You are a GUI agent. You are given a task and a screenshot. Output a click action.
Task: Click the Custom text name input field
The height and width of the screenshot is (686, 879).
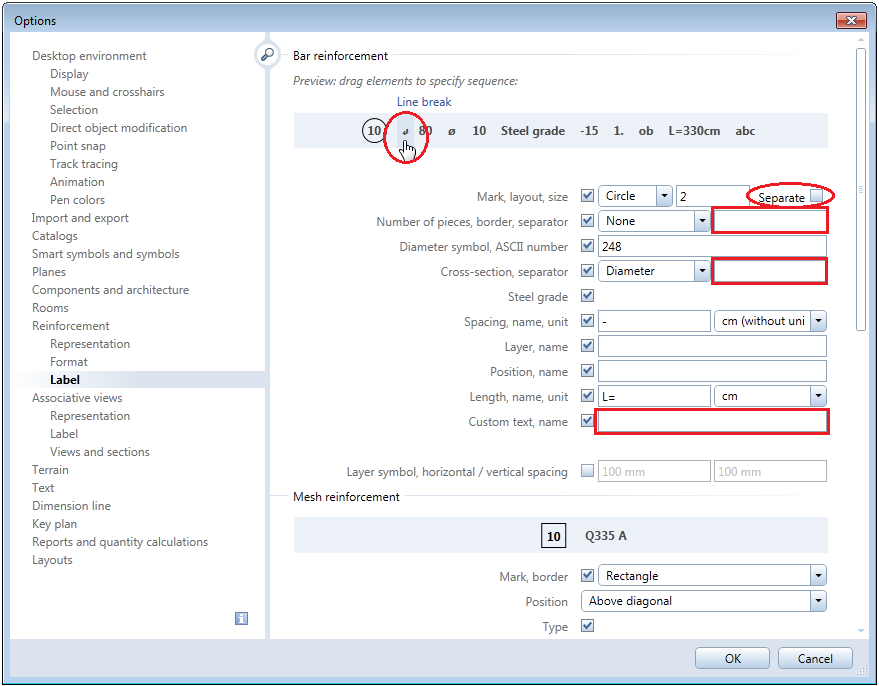711,422
